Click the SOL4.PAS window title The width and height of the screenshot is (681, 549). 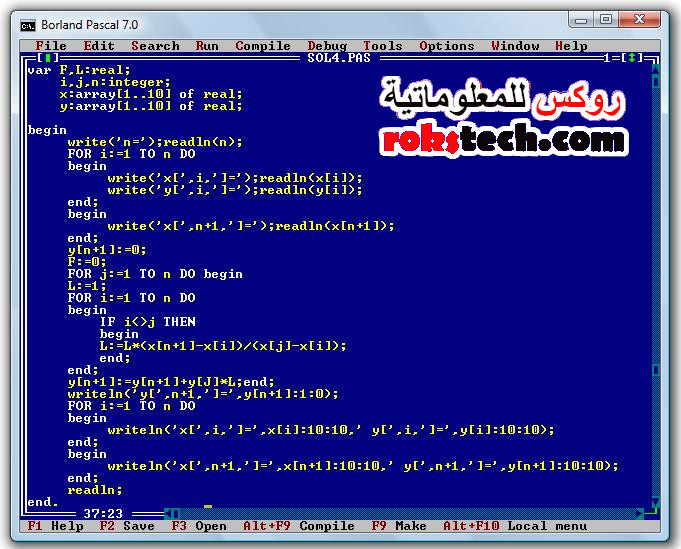click(x=339, y=57)
